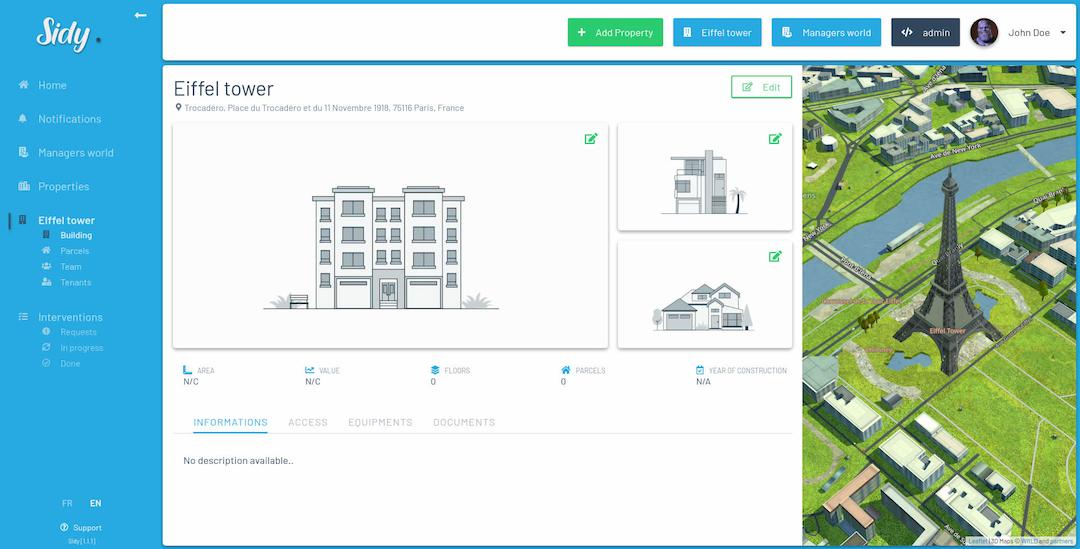
Task: Click the edit icon on the top-right thumbnail
Action: [x=775, y=139]
